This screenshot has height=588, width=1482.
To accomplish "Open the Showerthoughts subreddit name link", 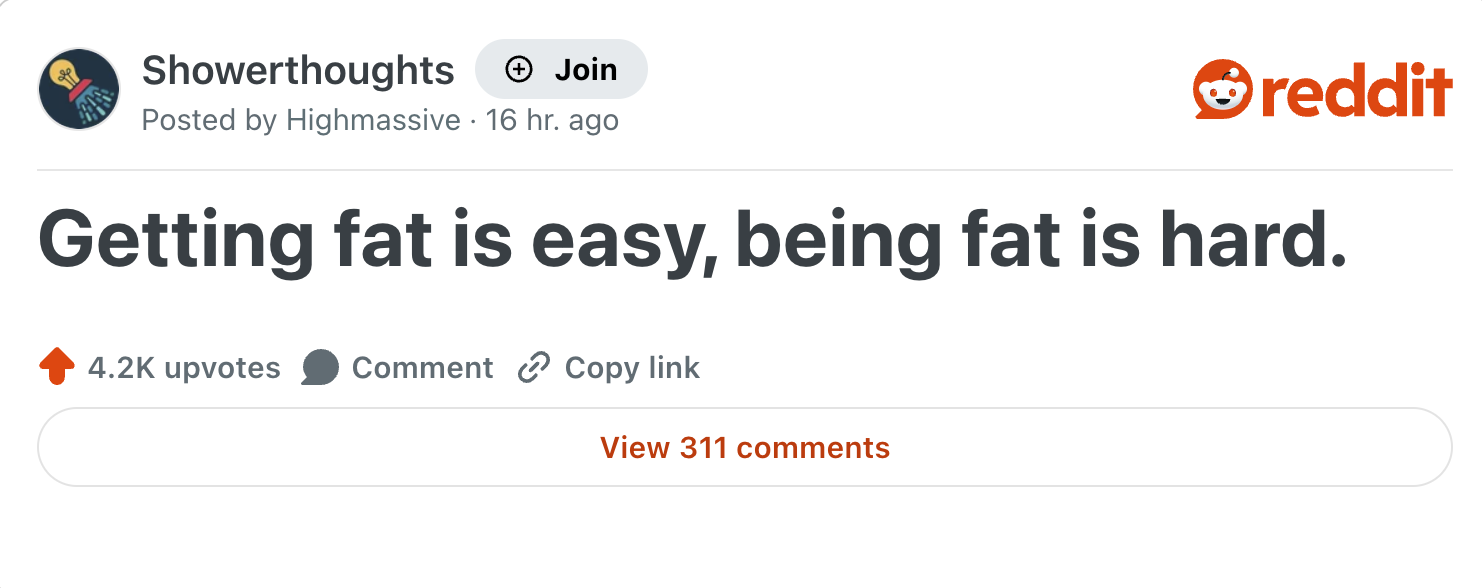I will point(298,70).
